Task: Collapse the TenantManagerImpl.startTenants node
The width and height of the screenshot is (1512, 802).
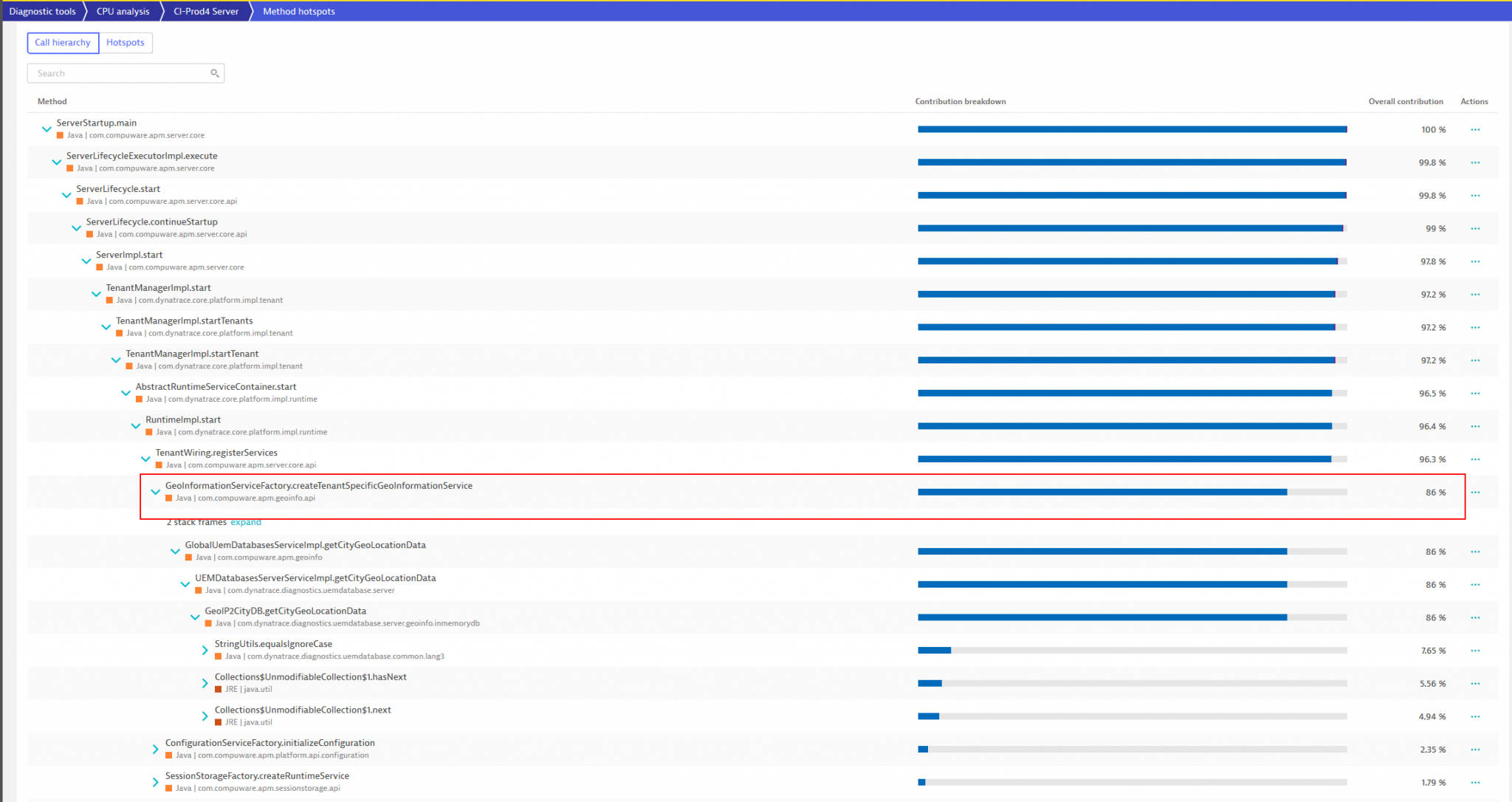Action: (106, 326)
